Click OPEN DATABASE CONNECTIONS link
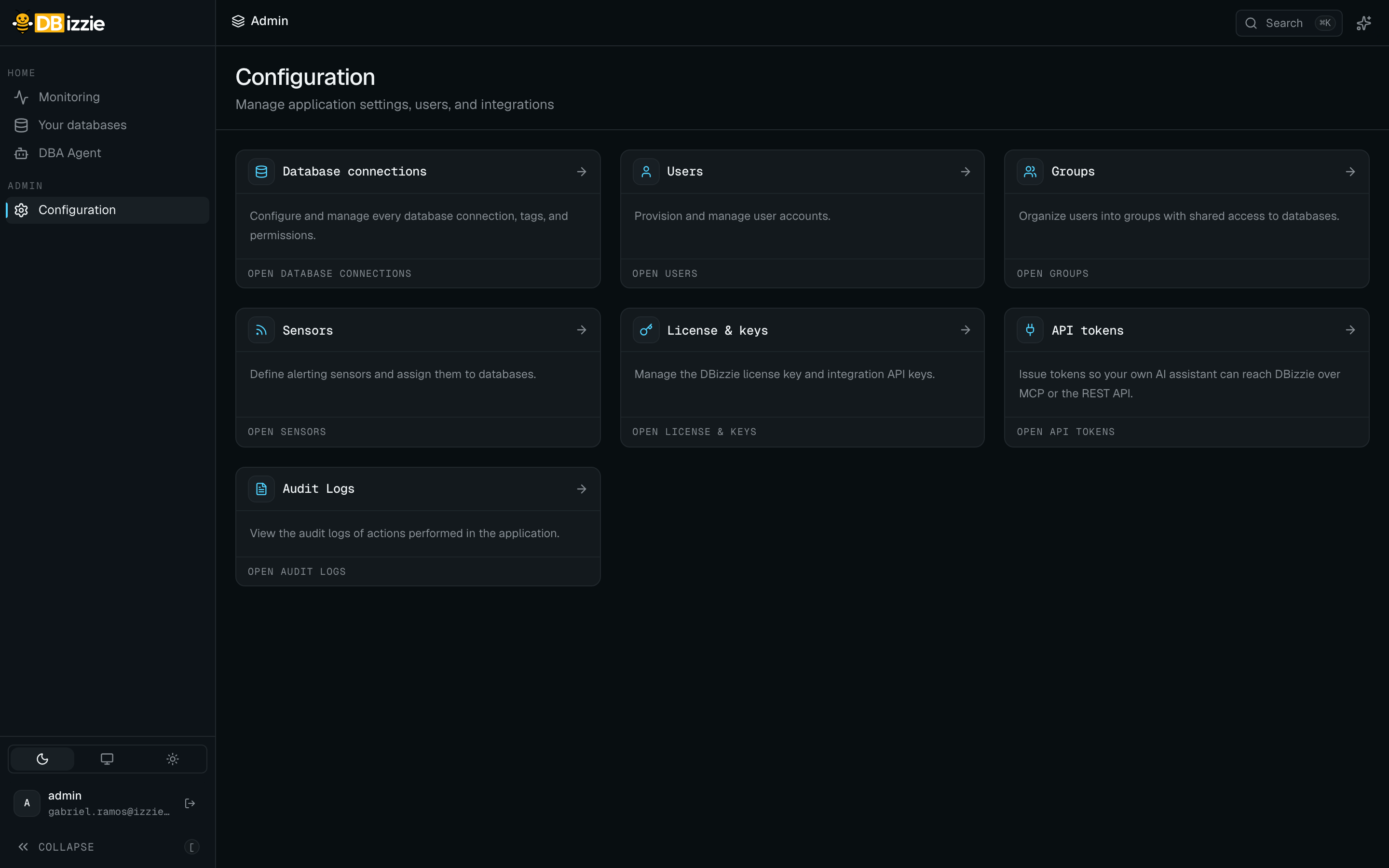This screenshot has width=1389, height=868. pos(329,274)
